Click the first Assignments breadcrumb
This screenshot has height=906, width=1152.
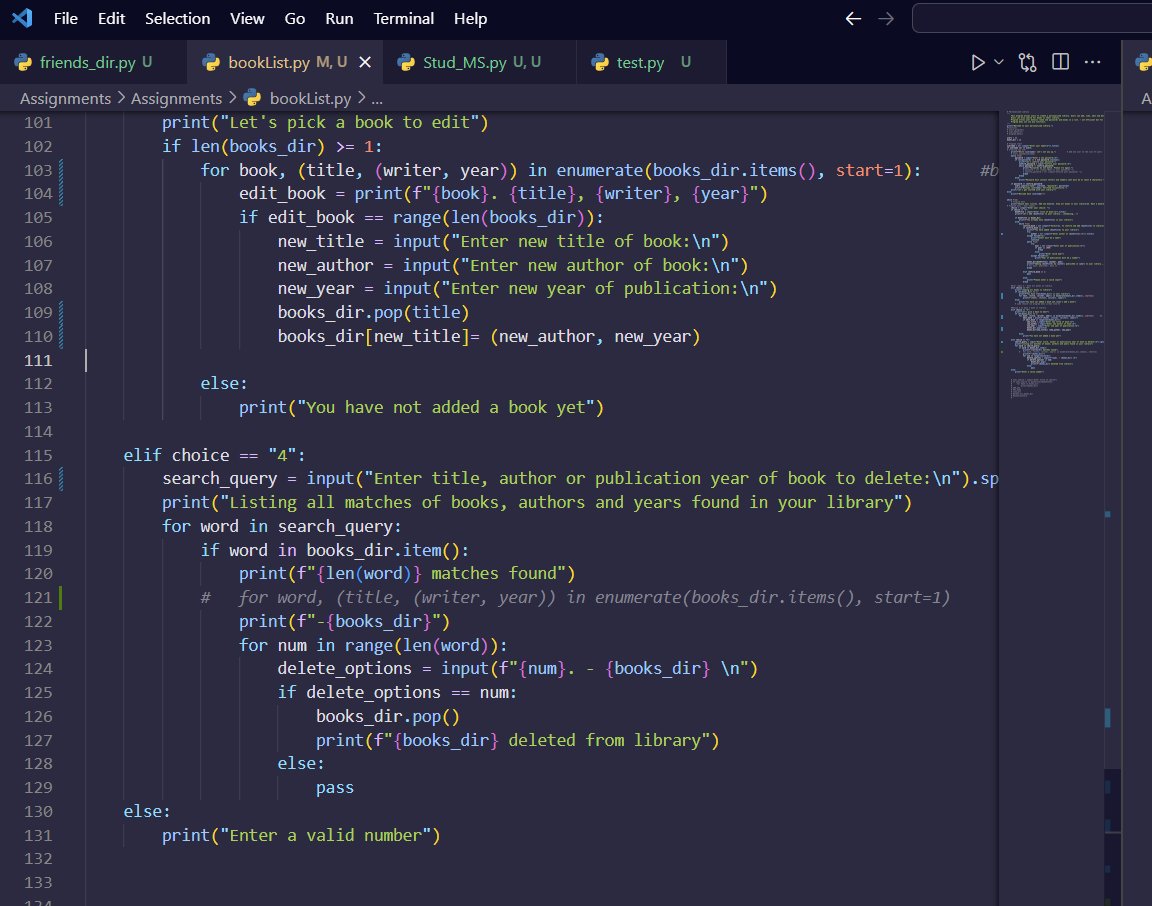(x=65, y=98)
